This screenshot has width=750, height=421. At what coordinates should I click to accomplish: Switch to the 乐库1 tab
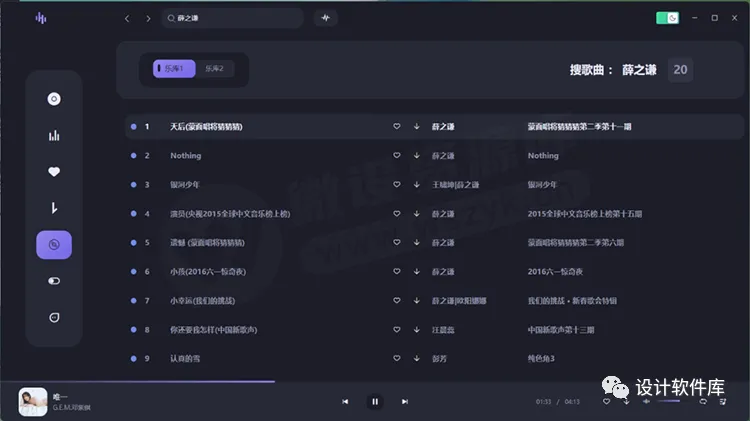click(x=174, y=68)
